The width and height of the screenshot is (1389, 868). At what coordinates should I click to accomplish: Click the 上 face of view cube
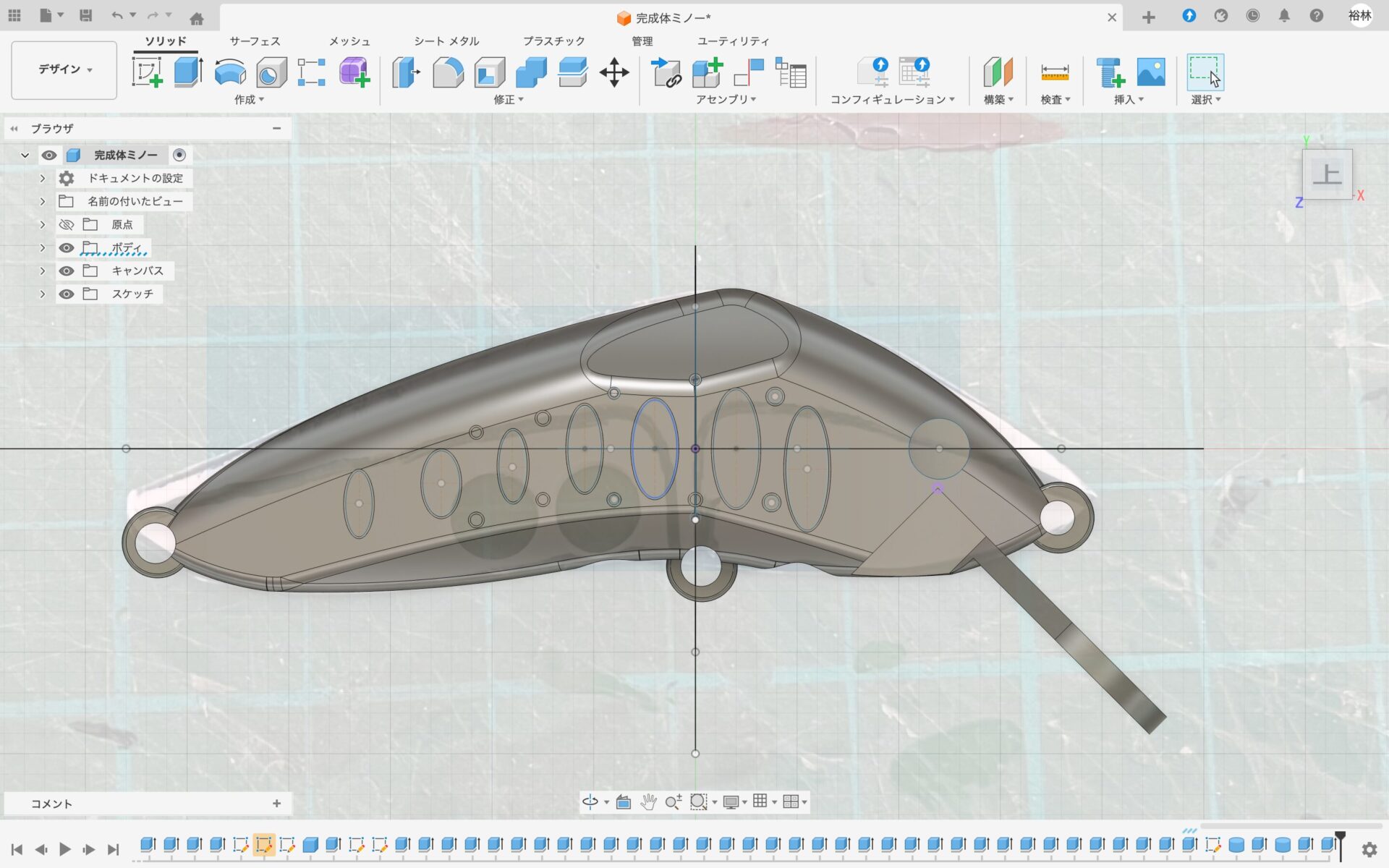coord(1327,174)
